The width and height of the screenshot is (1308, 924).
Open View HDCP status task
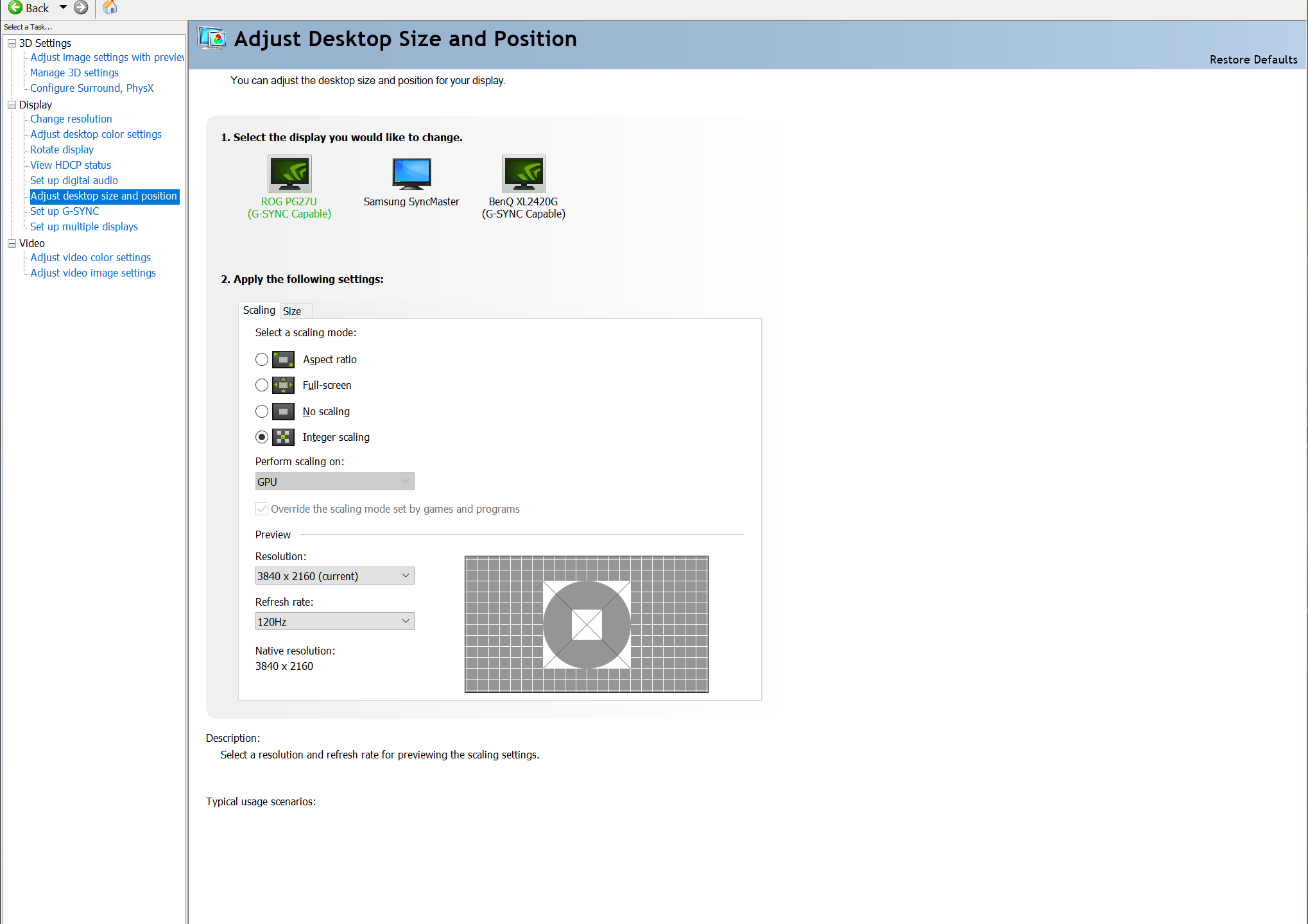(71, 165)
